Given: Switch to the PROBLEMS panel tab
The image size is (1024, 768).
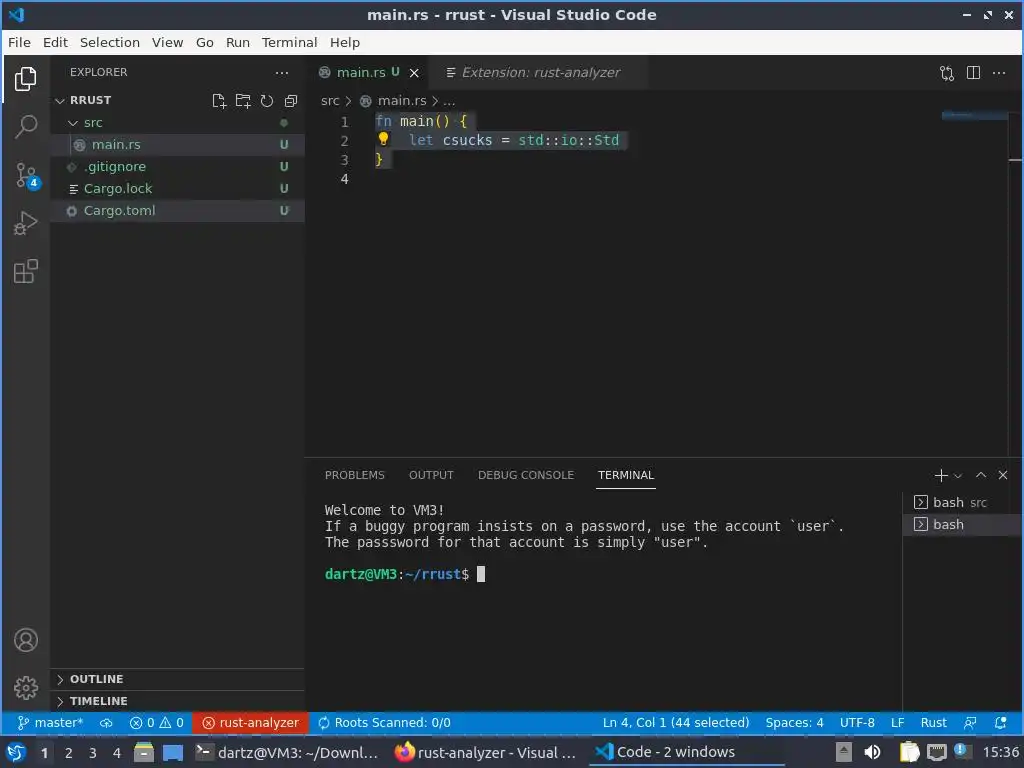Looking at the screenshot, I should coord(355,475).
